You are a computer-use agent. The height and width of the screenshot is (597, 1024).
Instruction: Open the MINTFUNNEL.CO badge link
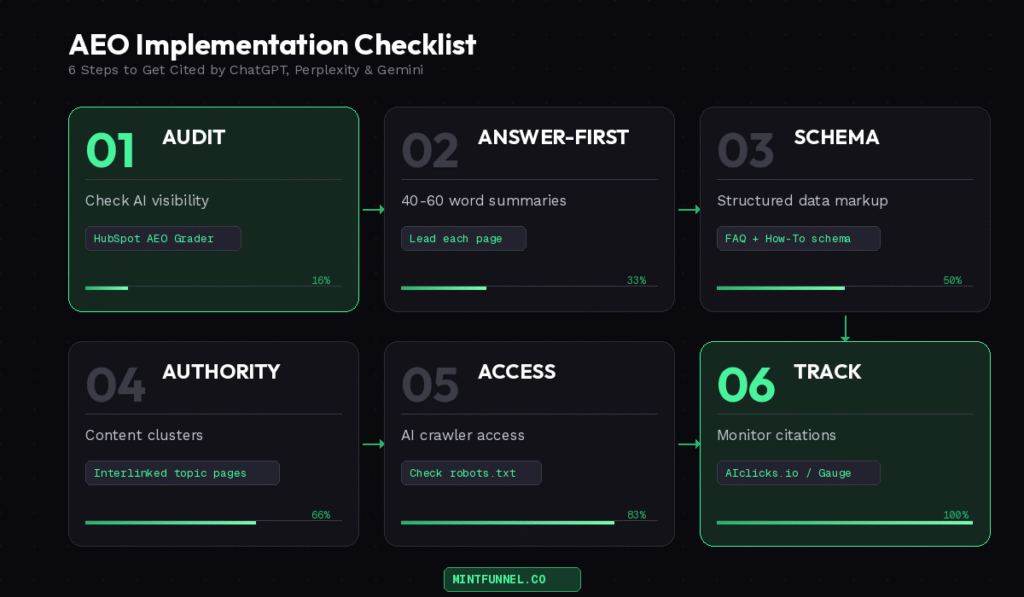click(x=512, y=580)
